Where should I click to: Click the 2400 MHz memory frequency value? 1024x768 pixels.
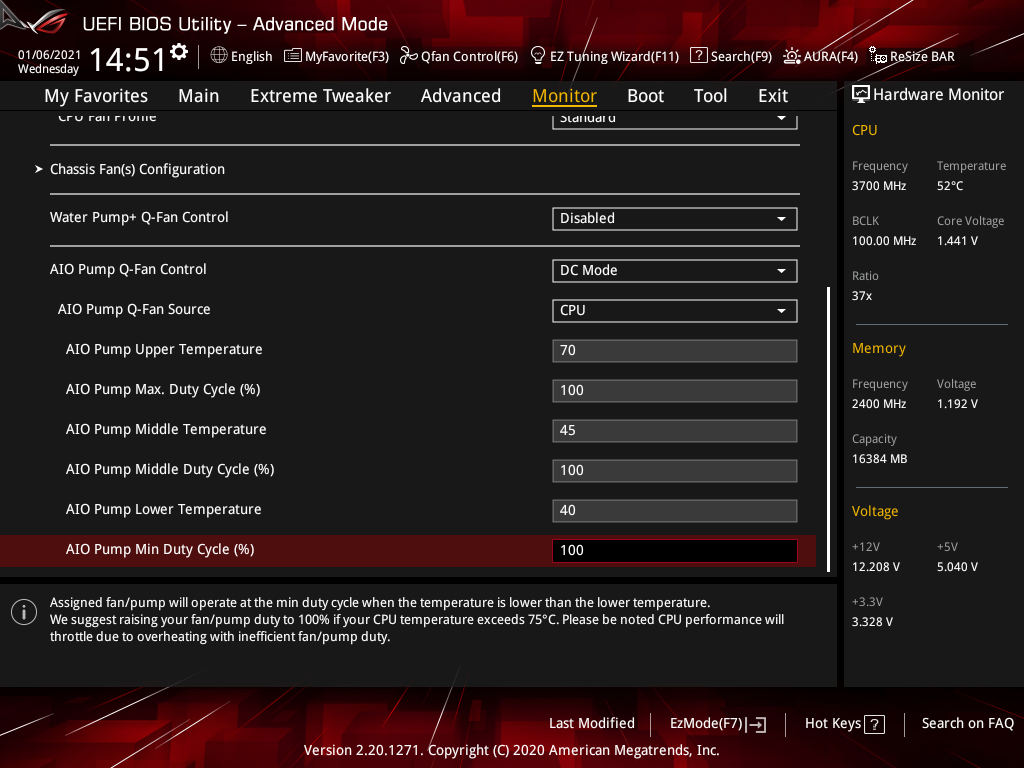878,404
